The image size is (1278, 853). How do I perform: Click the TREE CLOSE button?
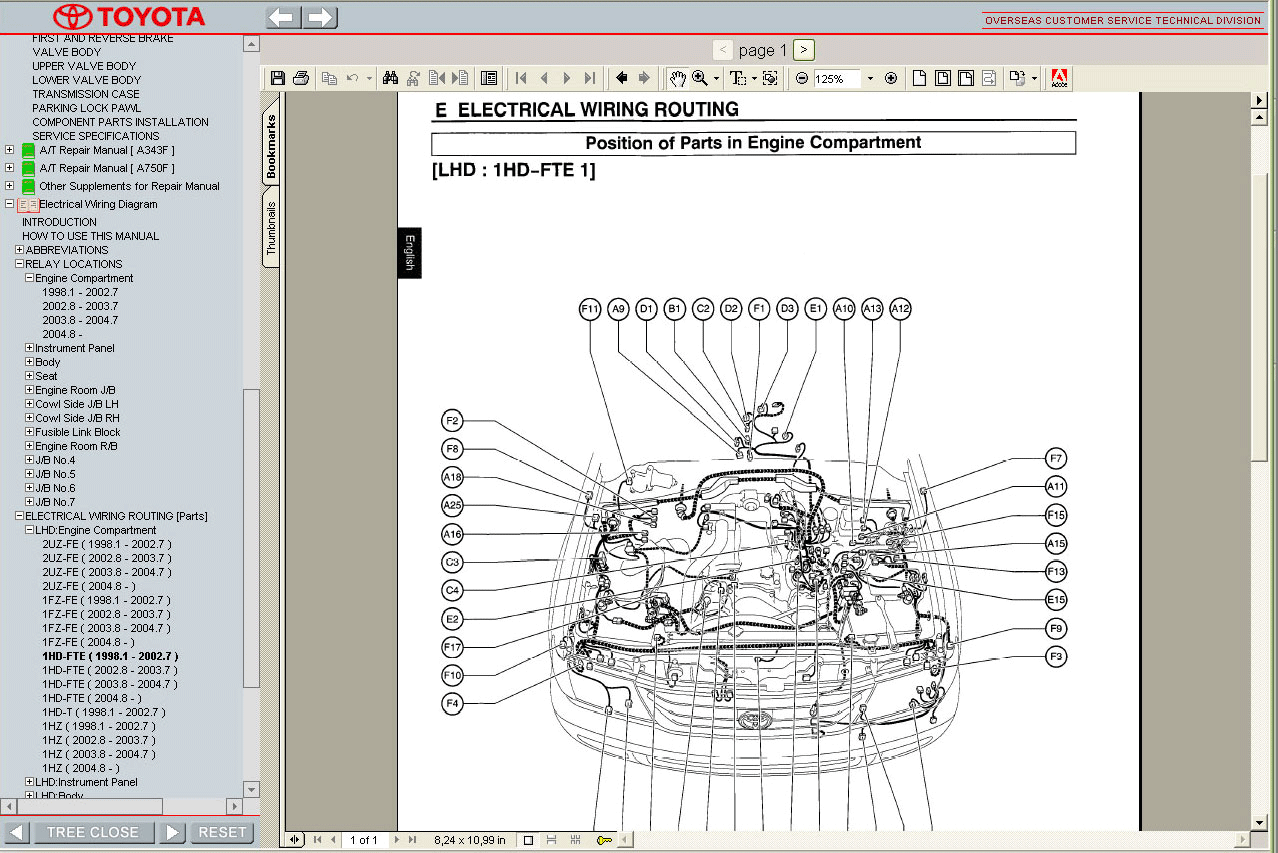[x=93, y=832]
